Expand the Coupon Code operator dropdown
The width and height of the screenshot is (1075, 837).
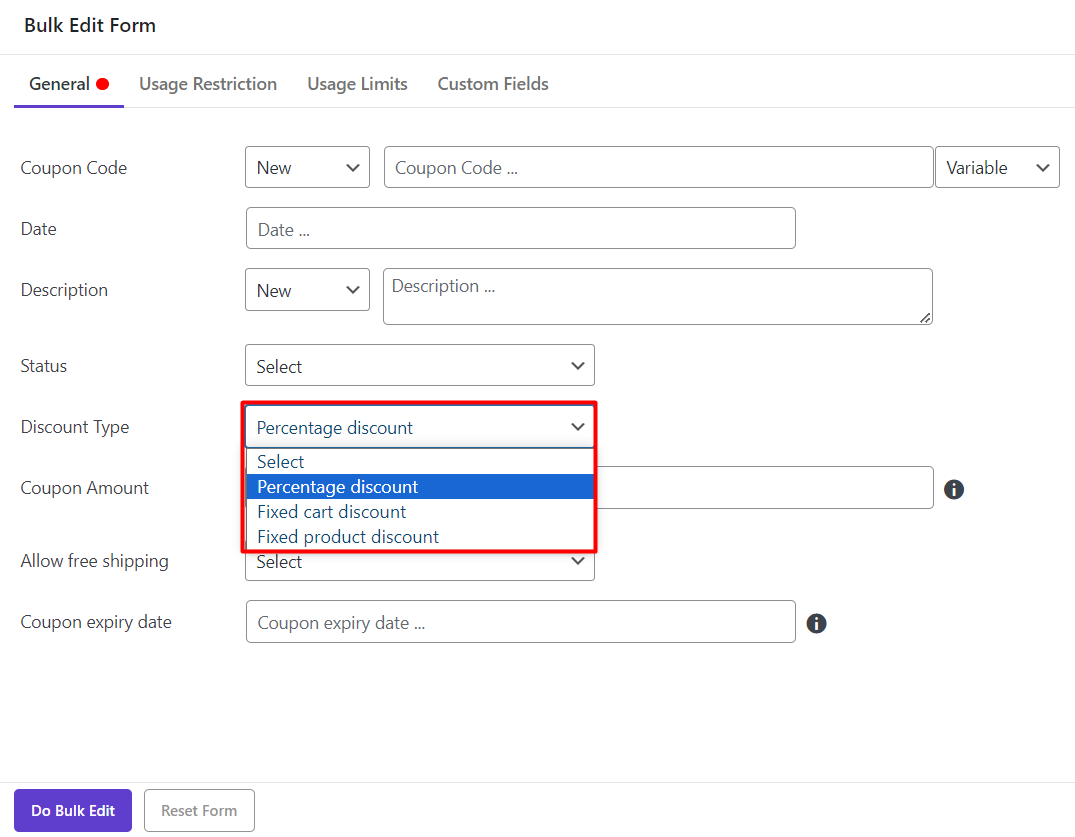[307, 168]
